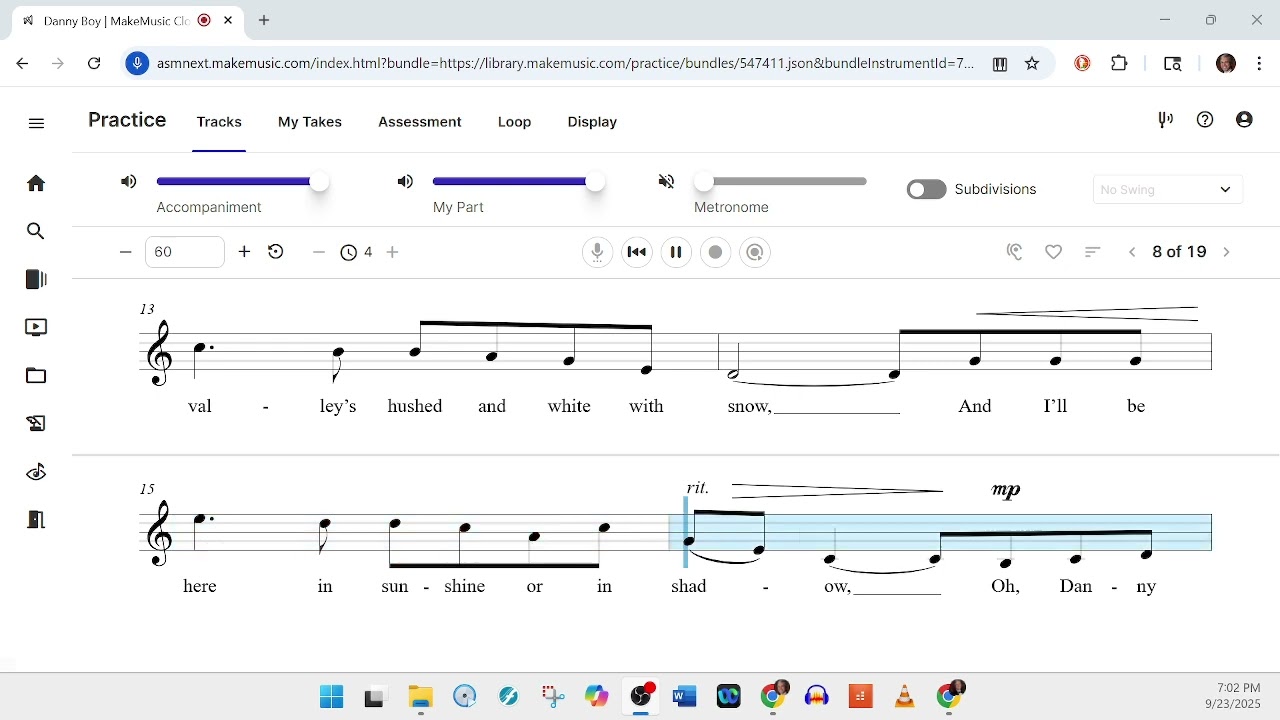Go to the next page arrow
The height and width of the screenshot is (720, 1280).
point(1226,252)
